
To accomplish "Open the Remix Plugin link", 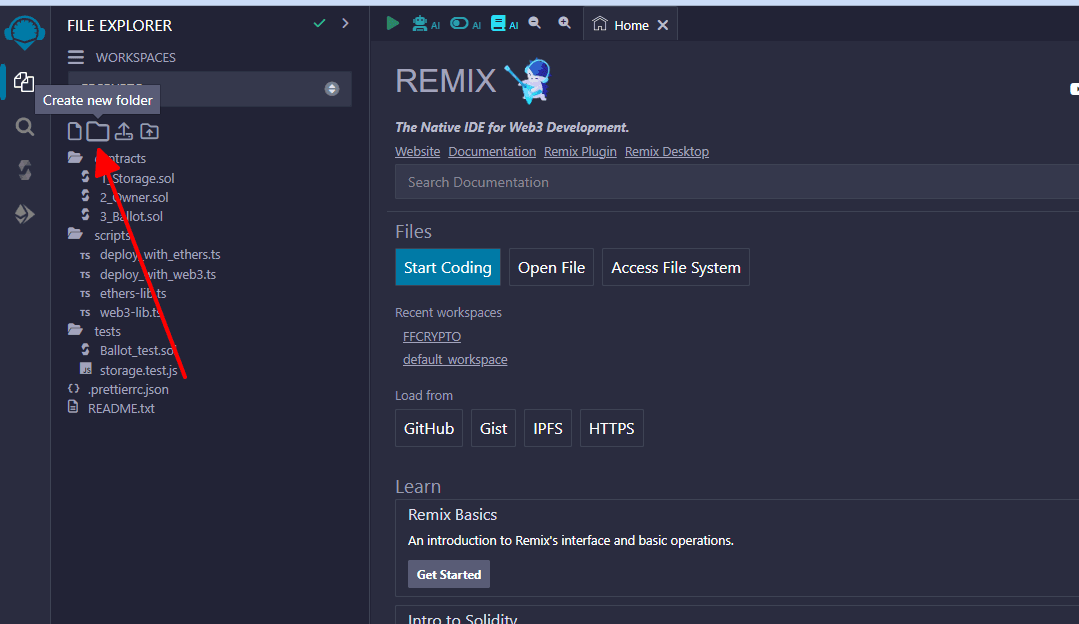I will point(580,151).
